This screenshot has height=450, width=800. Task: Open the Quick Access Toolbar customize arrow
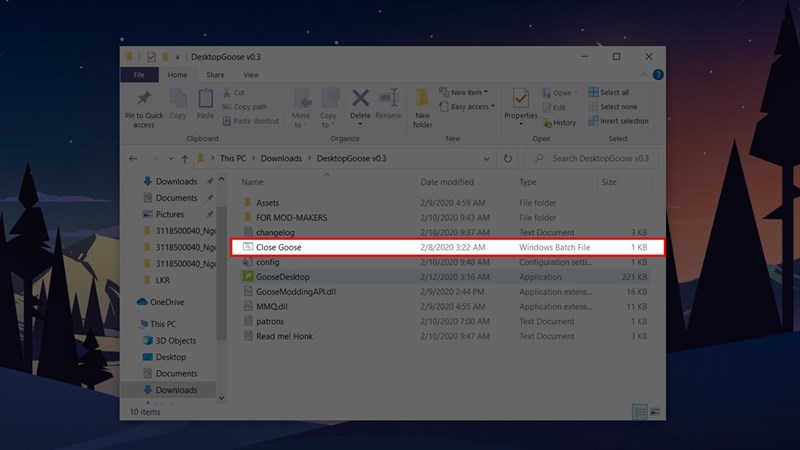tap(178, 57)
